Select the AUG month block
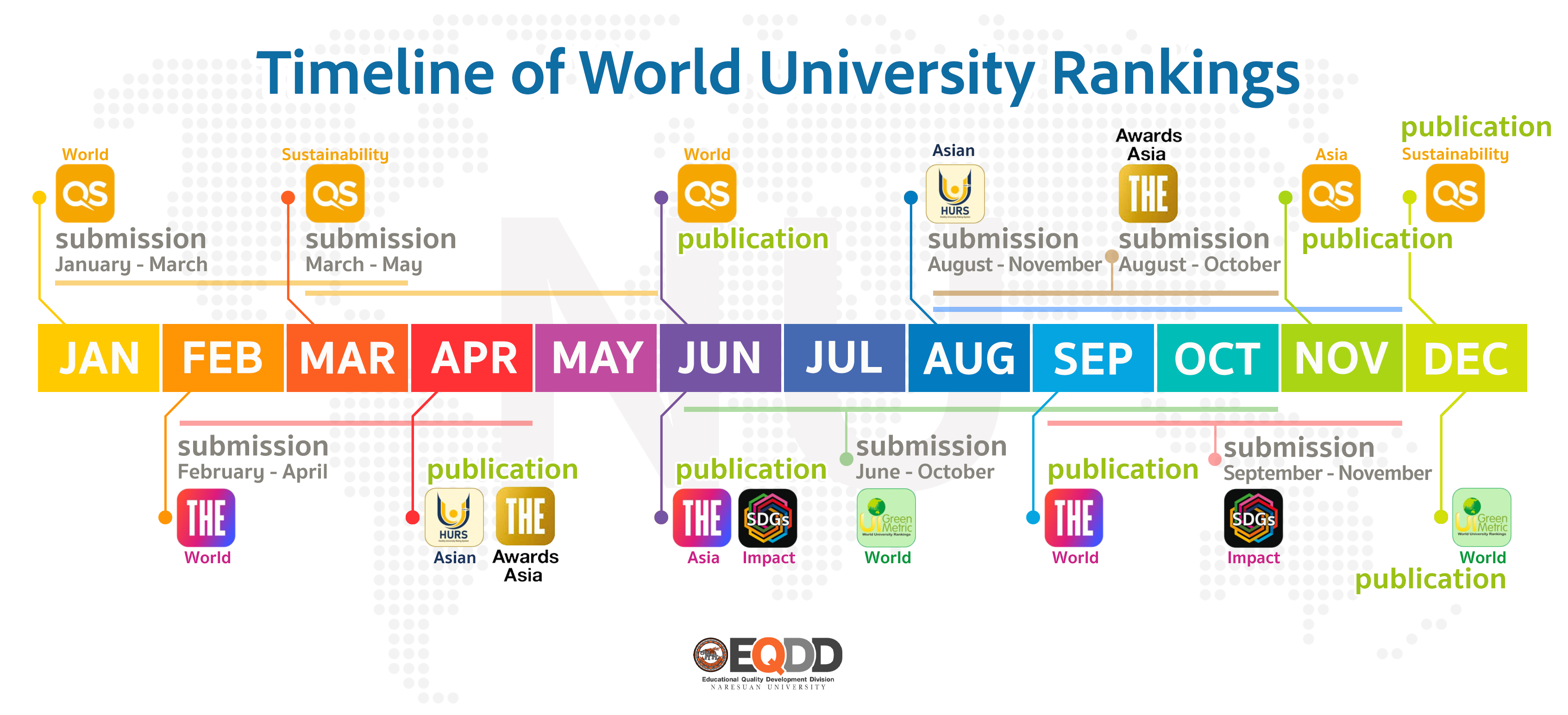This screenshot has width=1568, height=715. pos(968,358)
